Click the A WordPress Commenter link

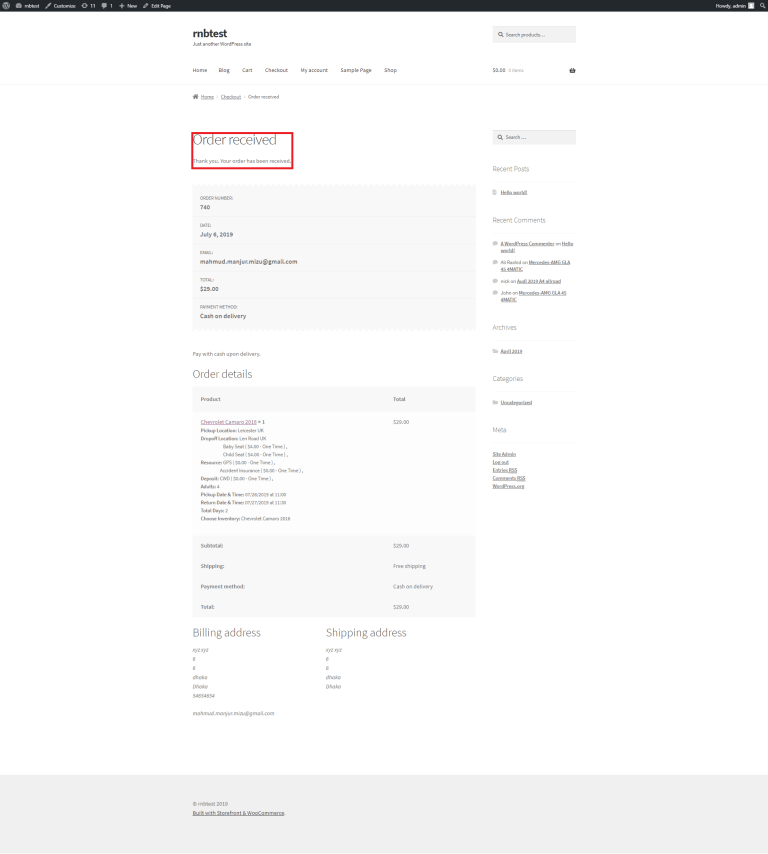527,243
